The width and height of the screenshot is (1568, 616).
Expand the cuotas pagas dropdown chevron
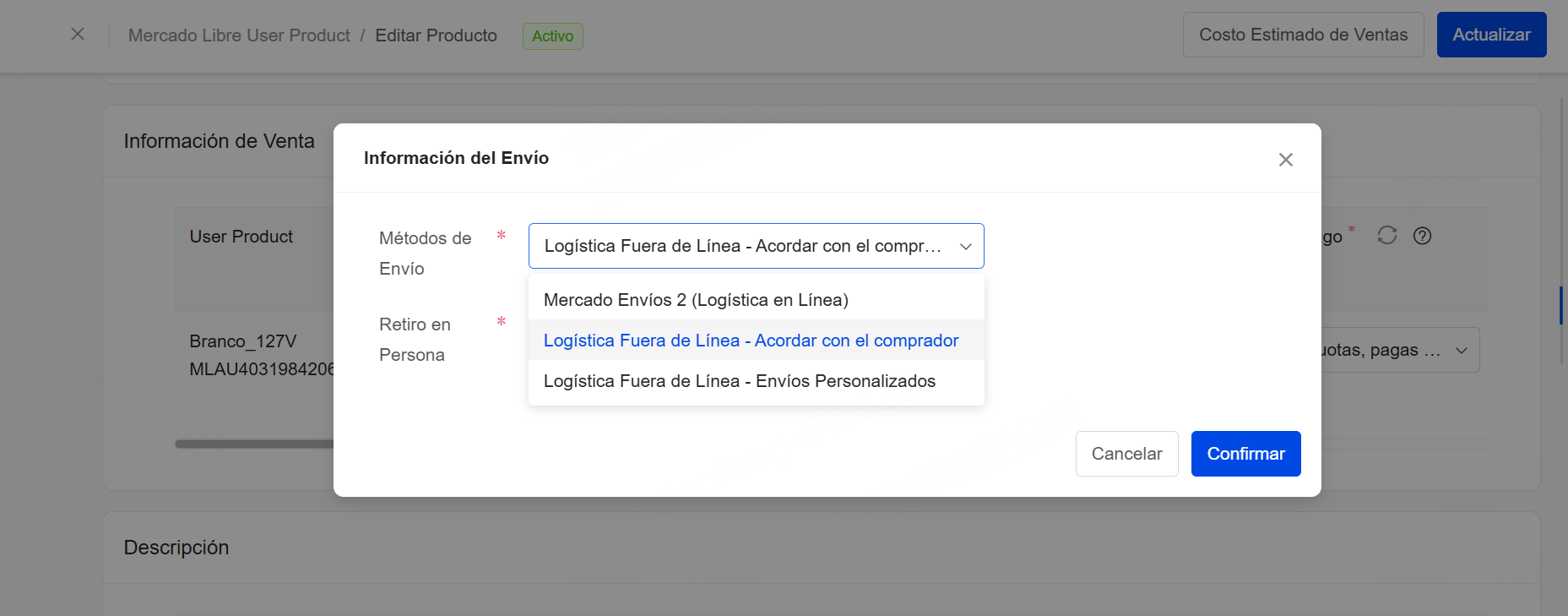point(1462,351)
